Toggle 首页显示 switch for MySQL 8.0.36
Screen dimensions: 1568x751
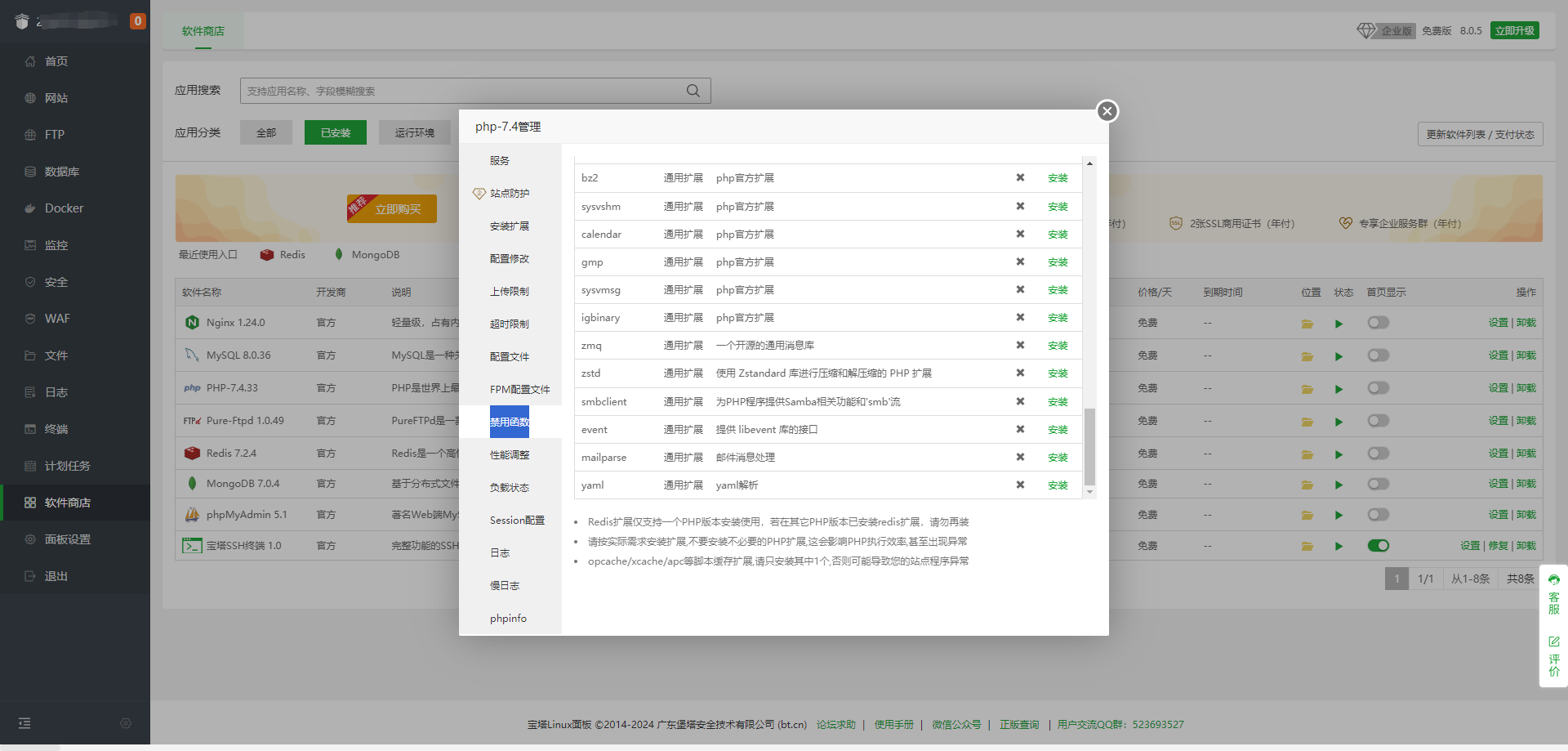point(1379,355)
